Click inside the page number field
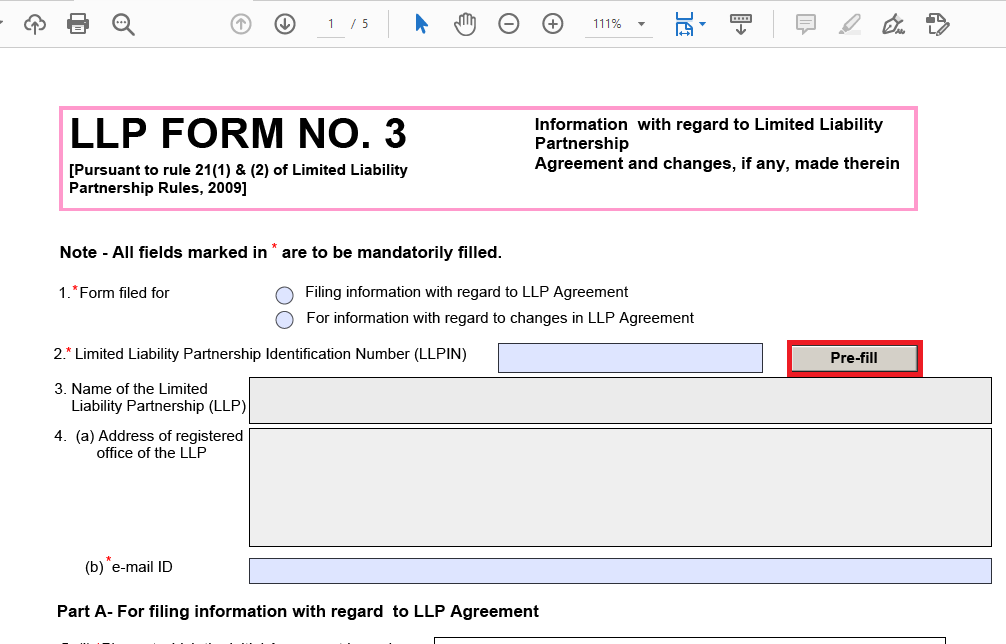 pos(330,23)
